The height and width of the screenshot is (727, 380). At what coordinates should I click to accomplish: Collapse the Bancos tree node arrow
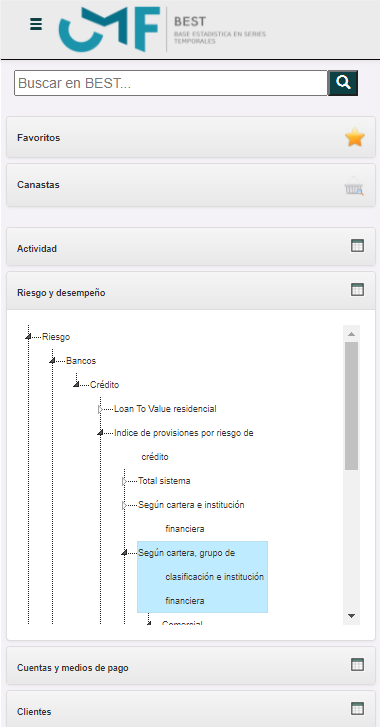(x=52, y=361)
